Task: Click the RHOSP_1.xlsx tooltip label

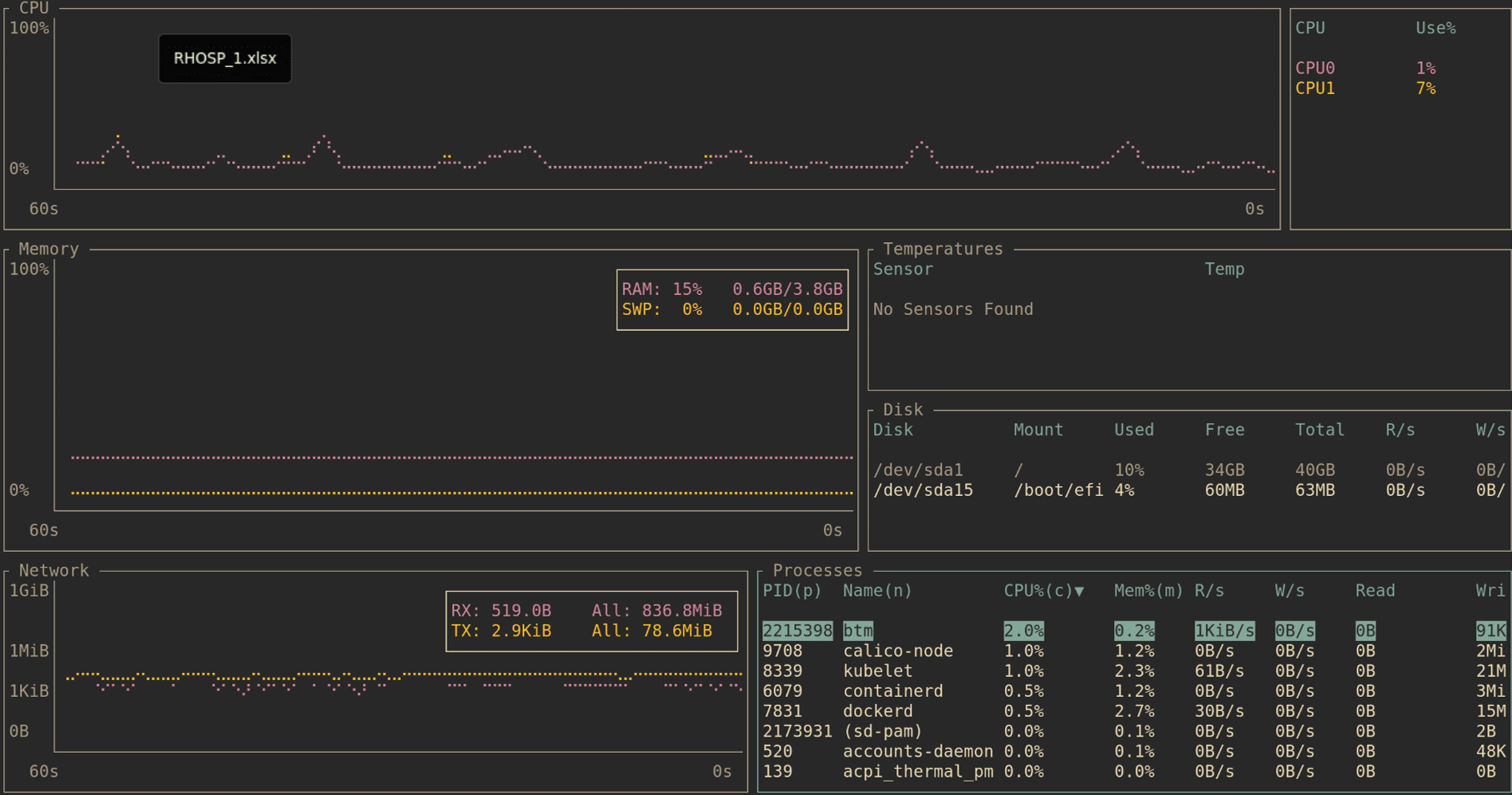Action: pyautogui.click(x=225, y=58)
